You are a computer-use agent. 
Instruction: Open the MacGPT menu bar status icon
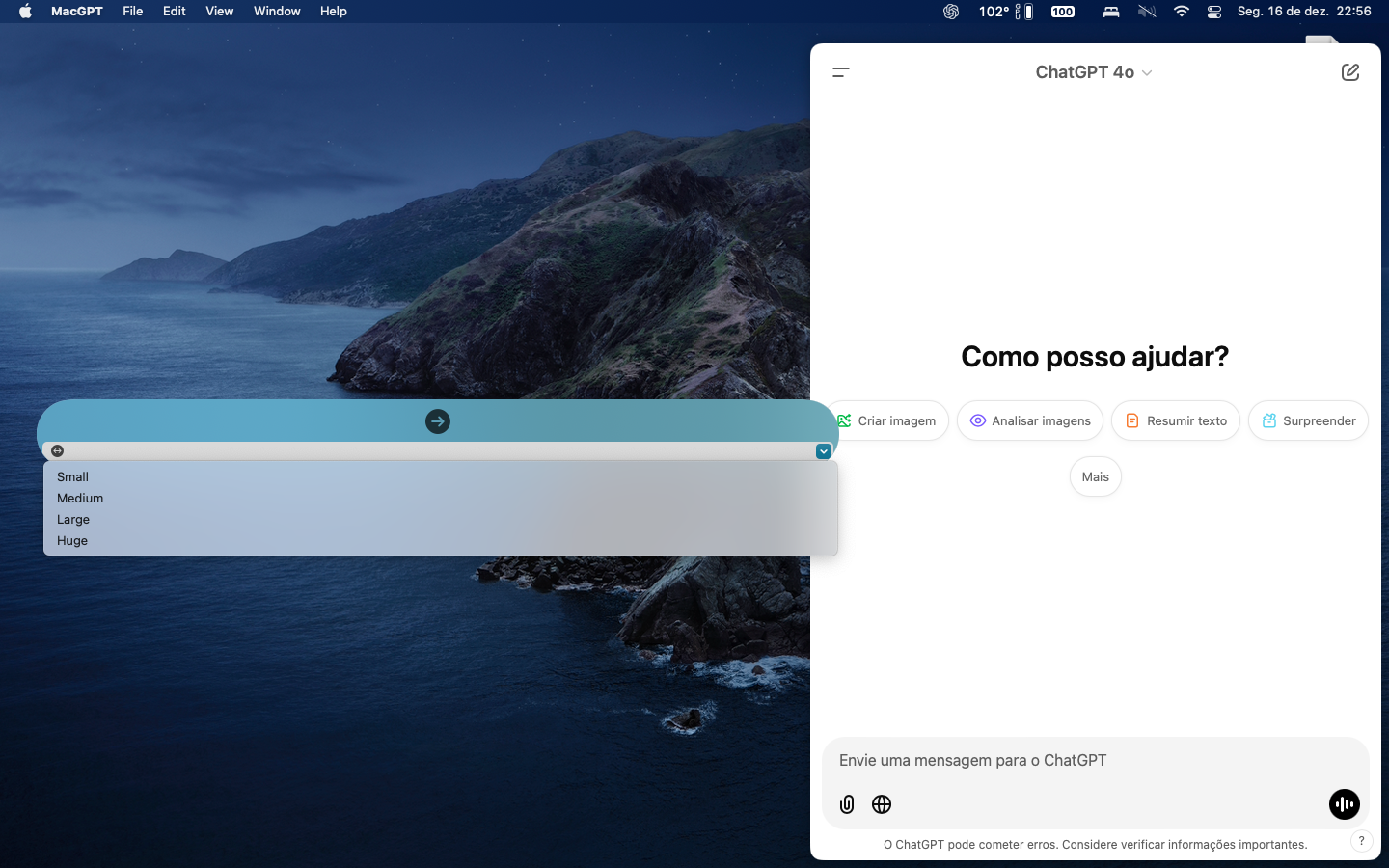[x=951, y=12]
